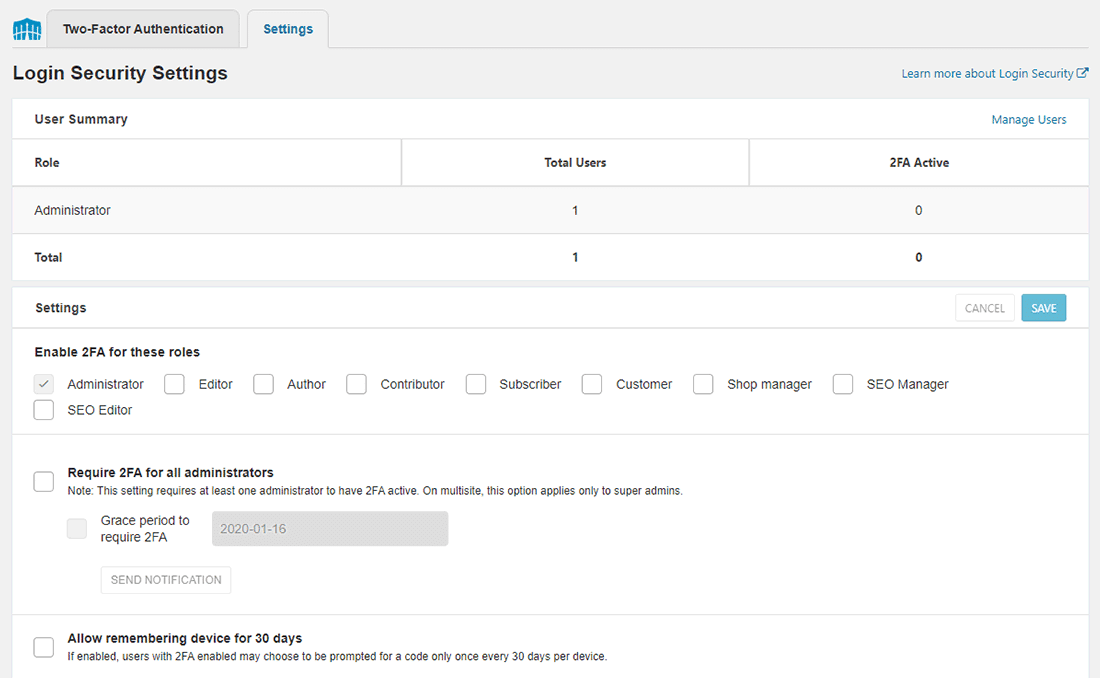Enable 2FA for the Subscriber role

point(475,383)
